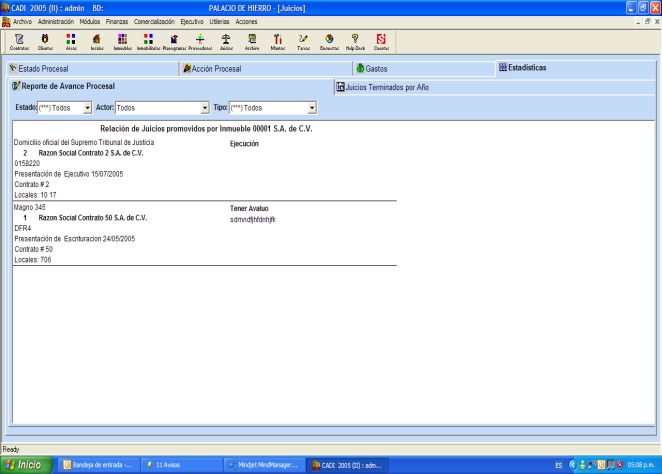Launch the Help Desk icon

pos(355,40)
